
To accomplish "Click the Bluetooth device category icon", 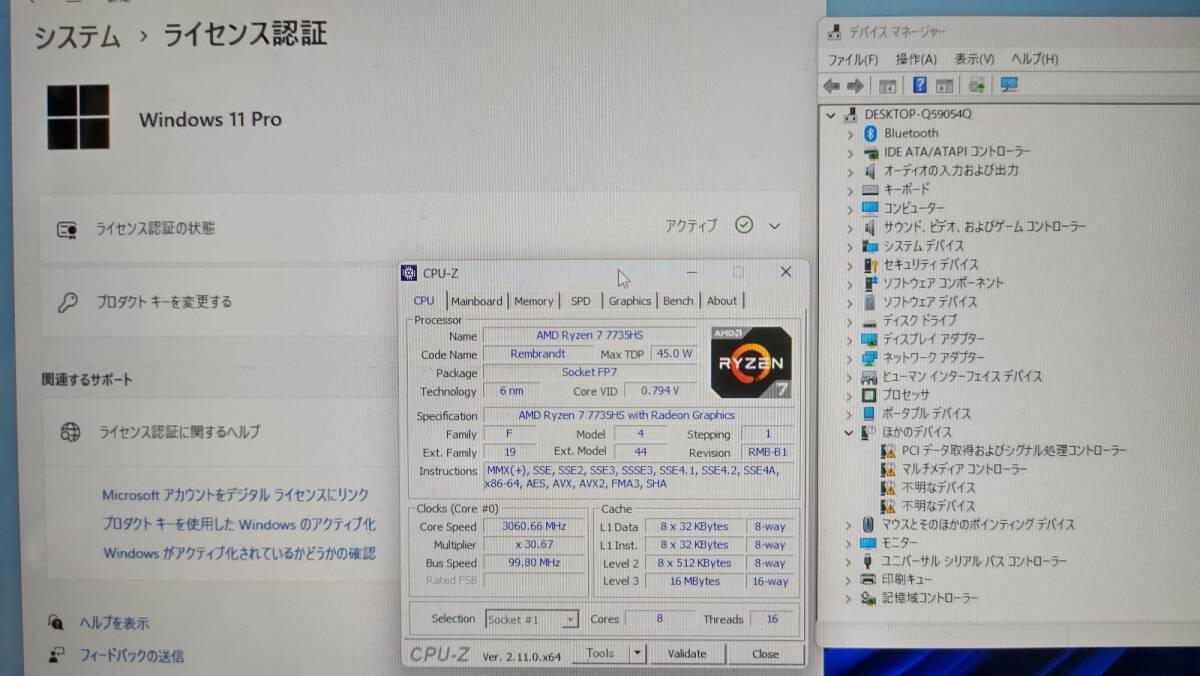I will tap(870, 133).
